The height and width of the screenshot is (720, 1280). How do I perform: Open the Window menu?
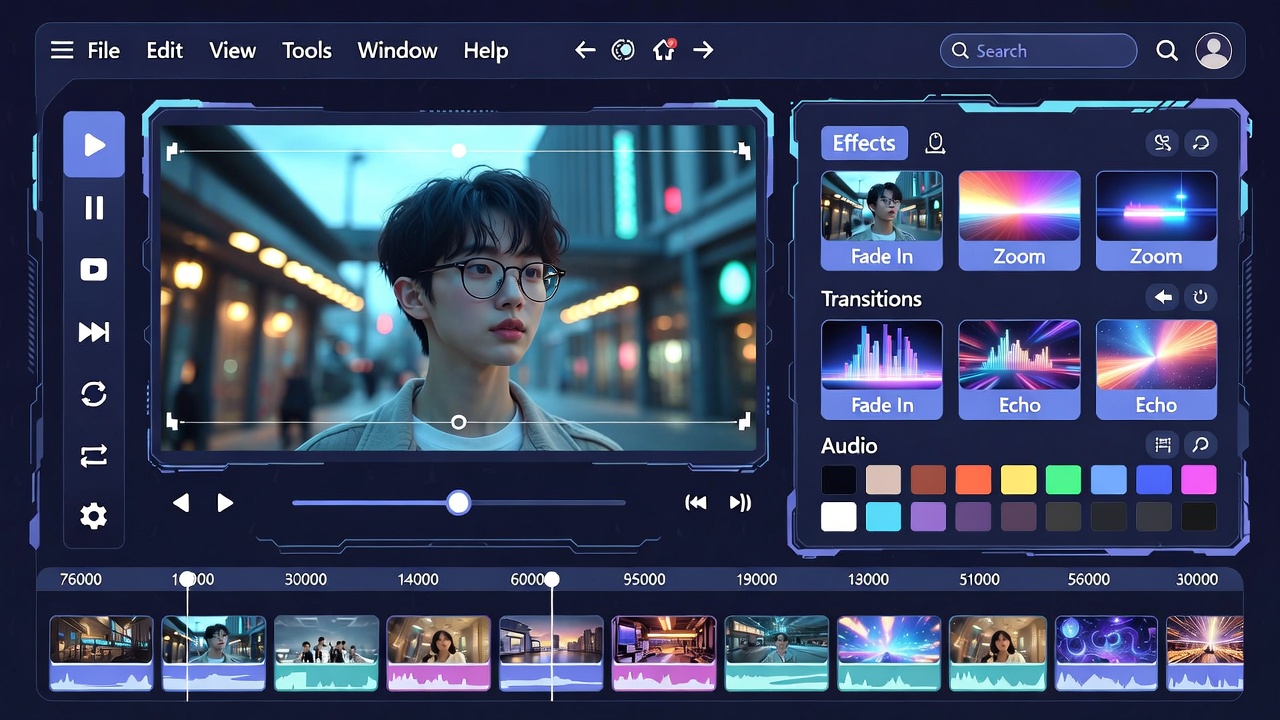[x=397, y=50]
